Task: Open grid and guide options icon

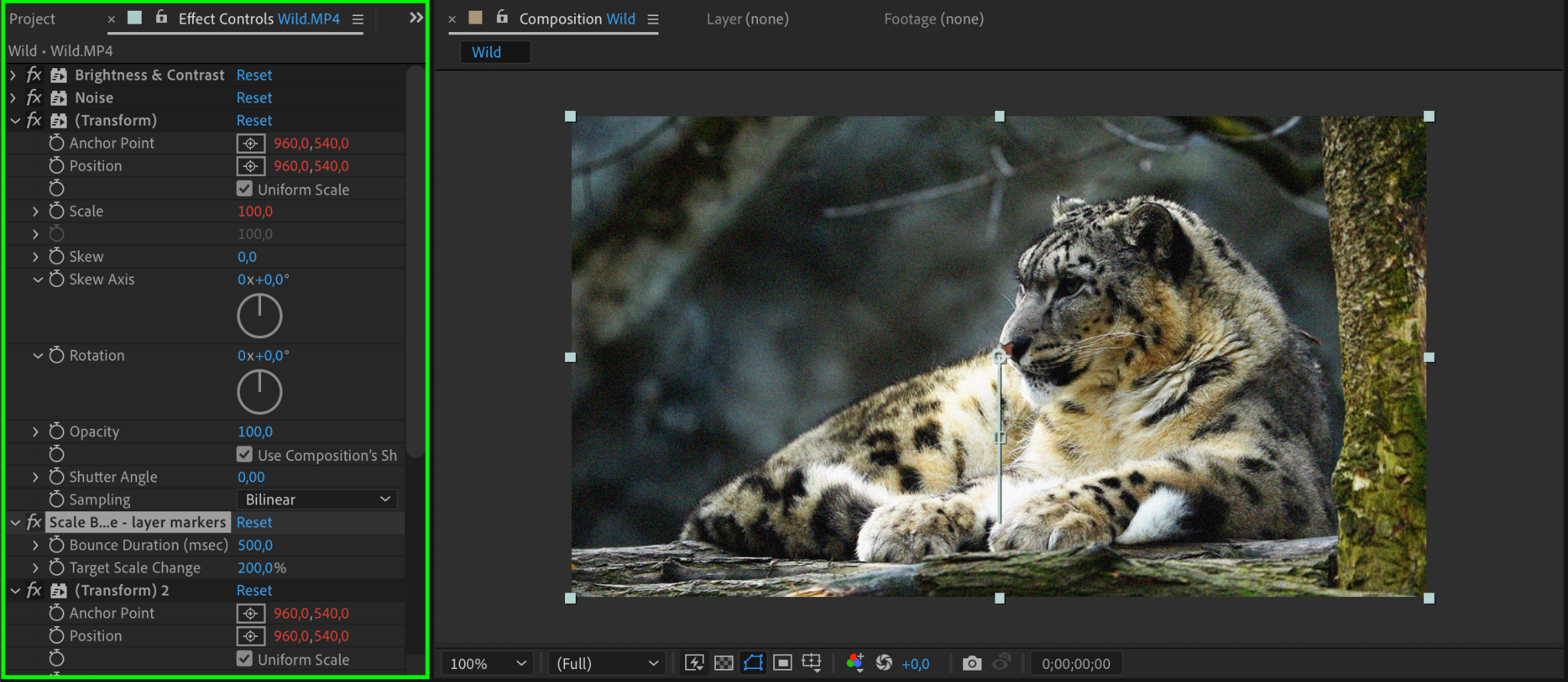Action: coord(812,663)
